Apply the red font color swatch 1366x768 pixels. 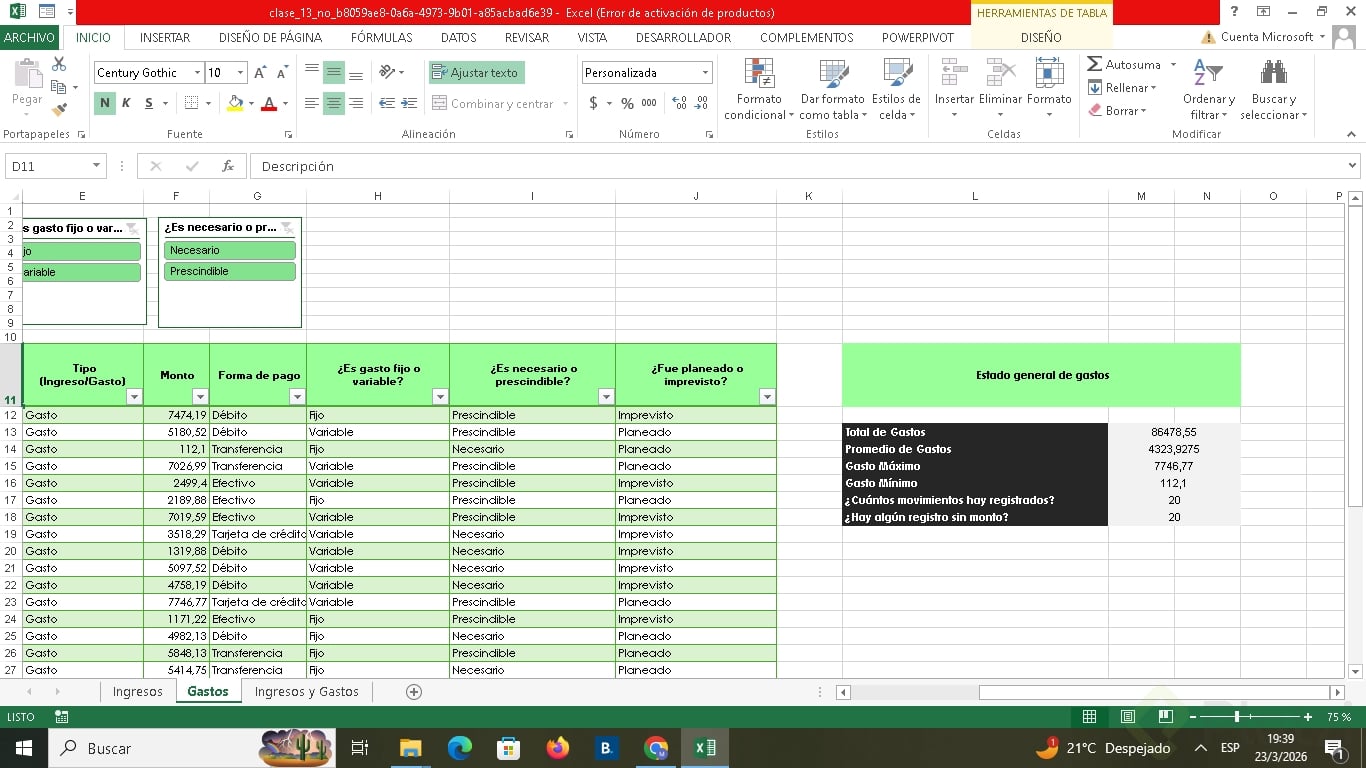click(268, 103)
